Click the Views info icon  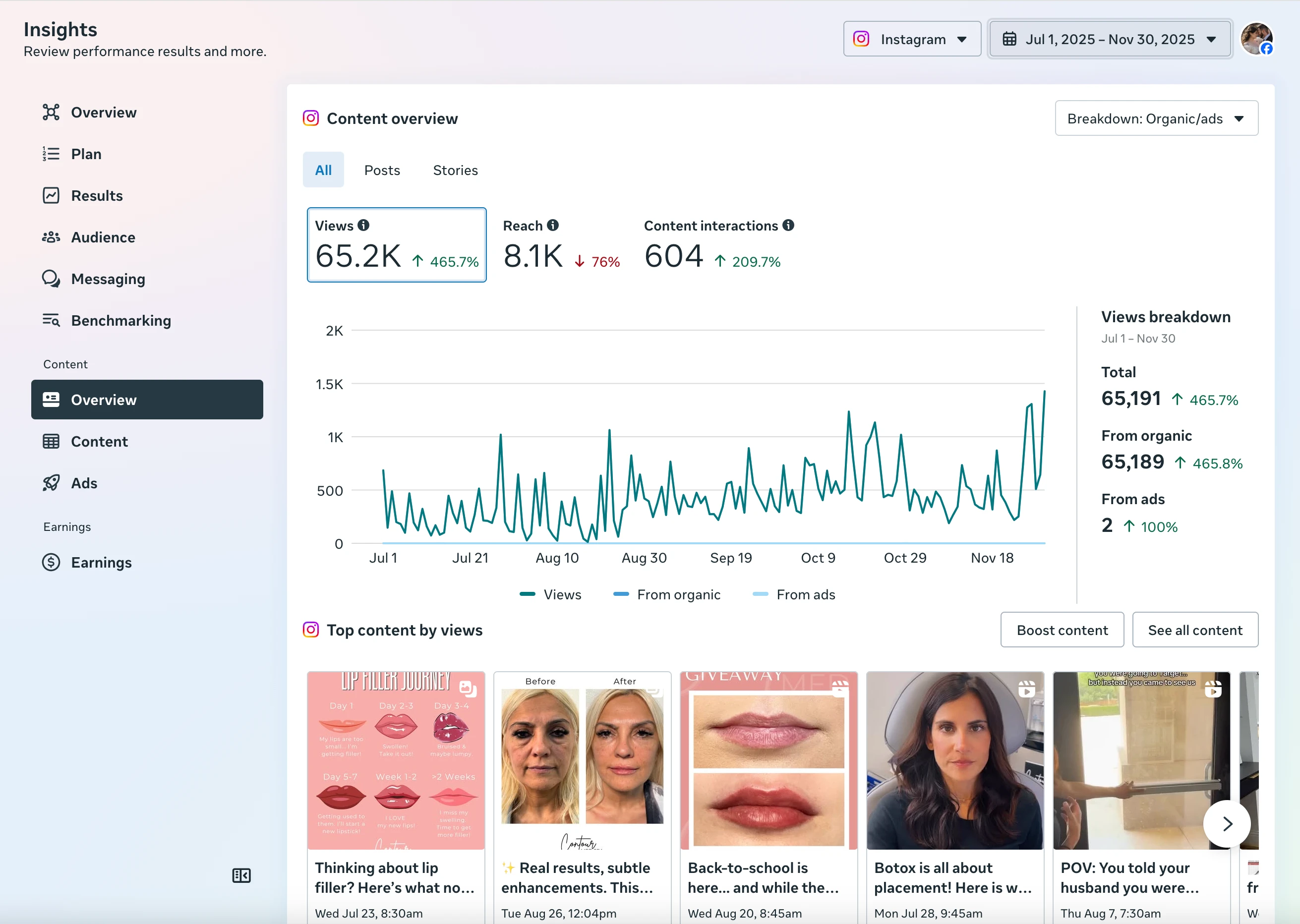363,226
